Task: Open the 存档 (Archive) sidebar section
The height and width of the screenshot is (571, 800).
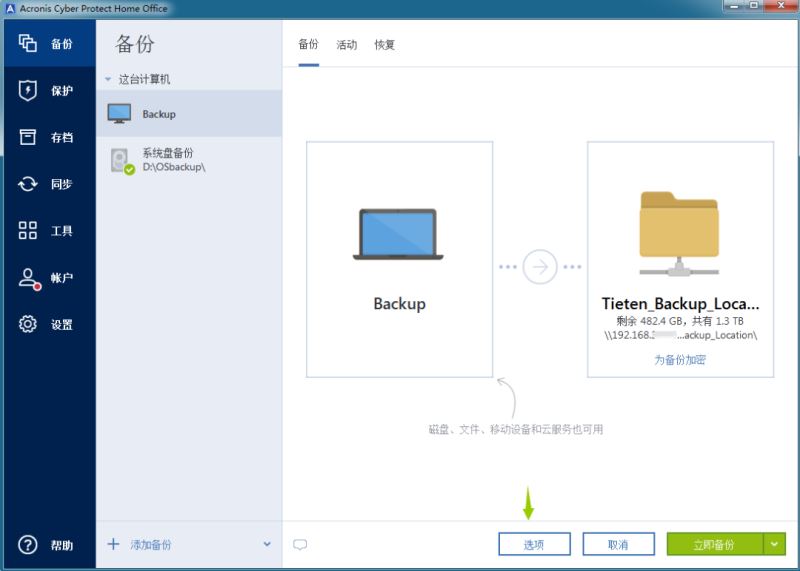Action: pos(49,137)
